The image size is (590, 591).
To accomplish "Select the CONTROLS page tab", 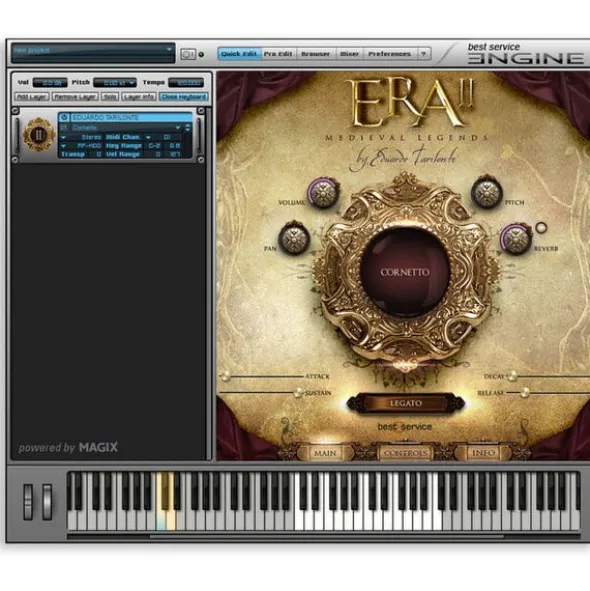I will (405, 453).
